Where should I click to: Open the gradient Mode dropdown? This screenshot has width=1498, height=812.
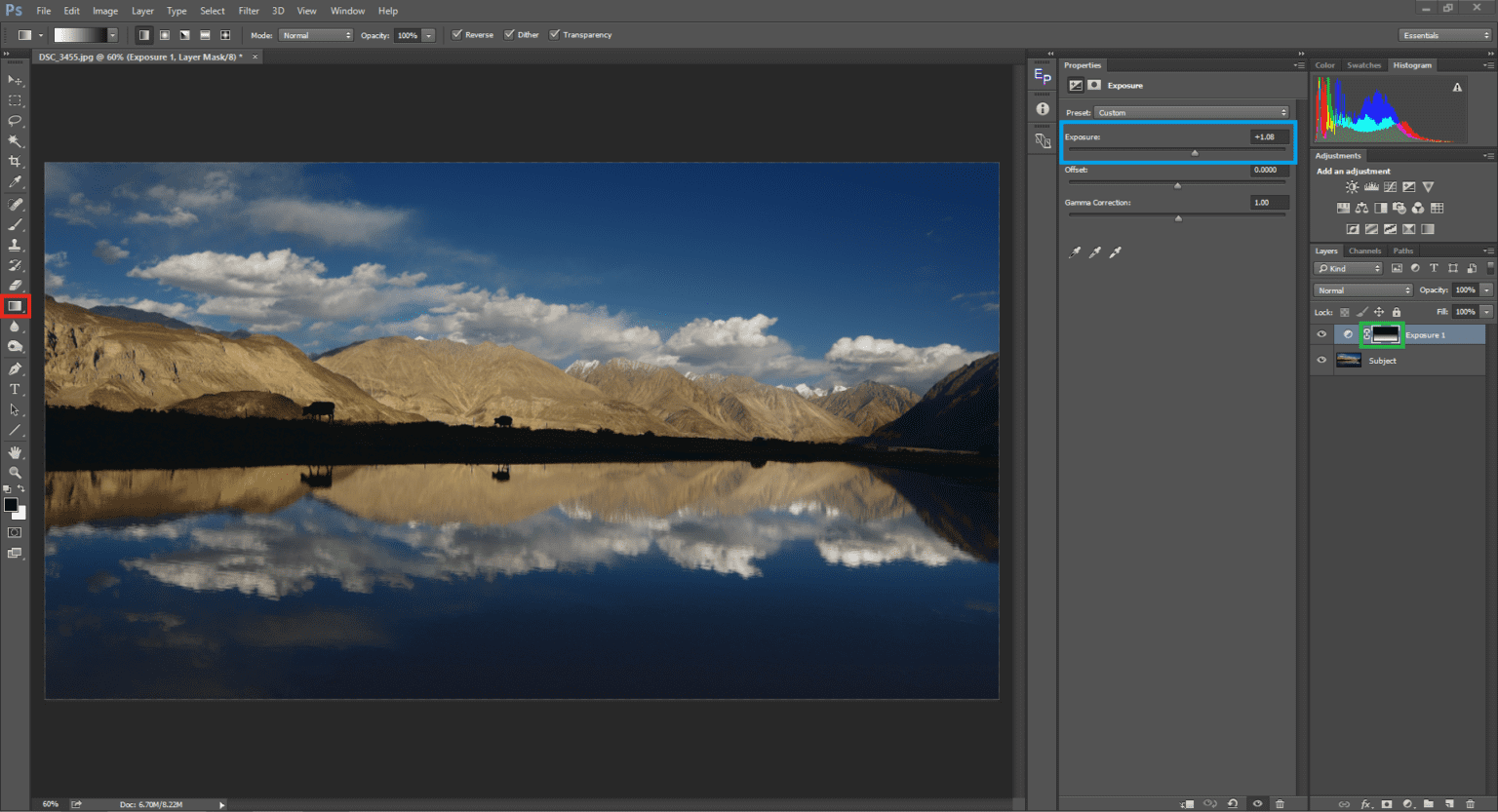point(316,35)
